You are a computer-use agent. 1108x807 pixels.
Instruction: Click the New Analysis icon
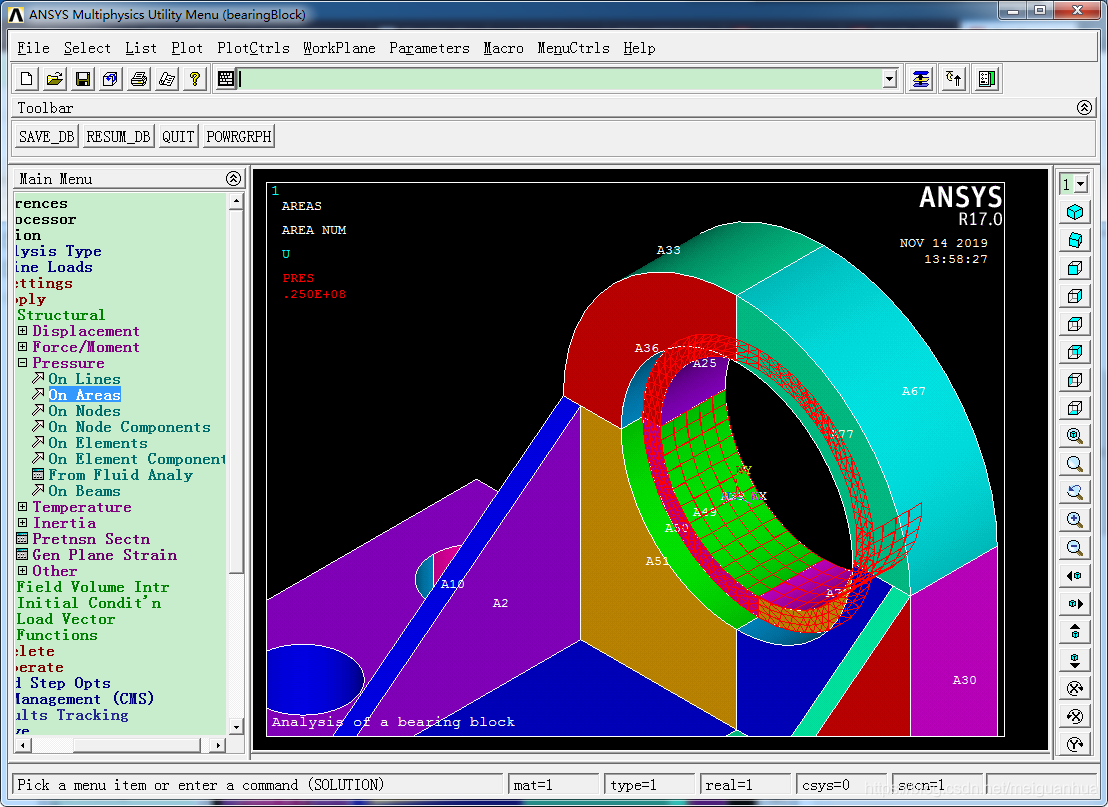tap(26, 79)
